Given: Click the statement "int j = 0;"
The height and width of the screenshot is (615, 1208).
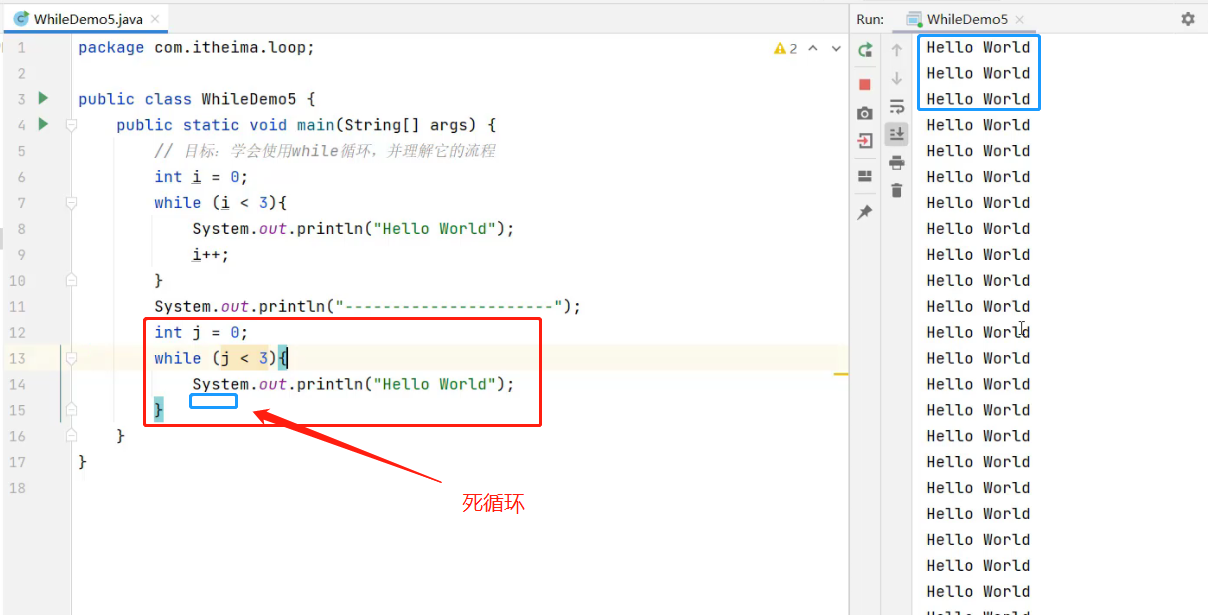Looking at the screenshot, I should [x=201, y=332].
